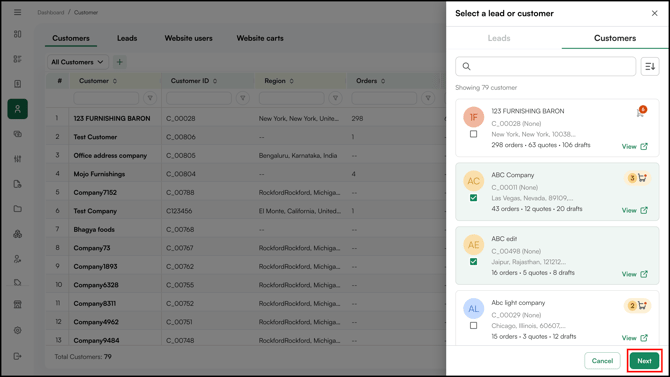
Task: Select the Customers tab in panel
Action: (x=615, y=38)
